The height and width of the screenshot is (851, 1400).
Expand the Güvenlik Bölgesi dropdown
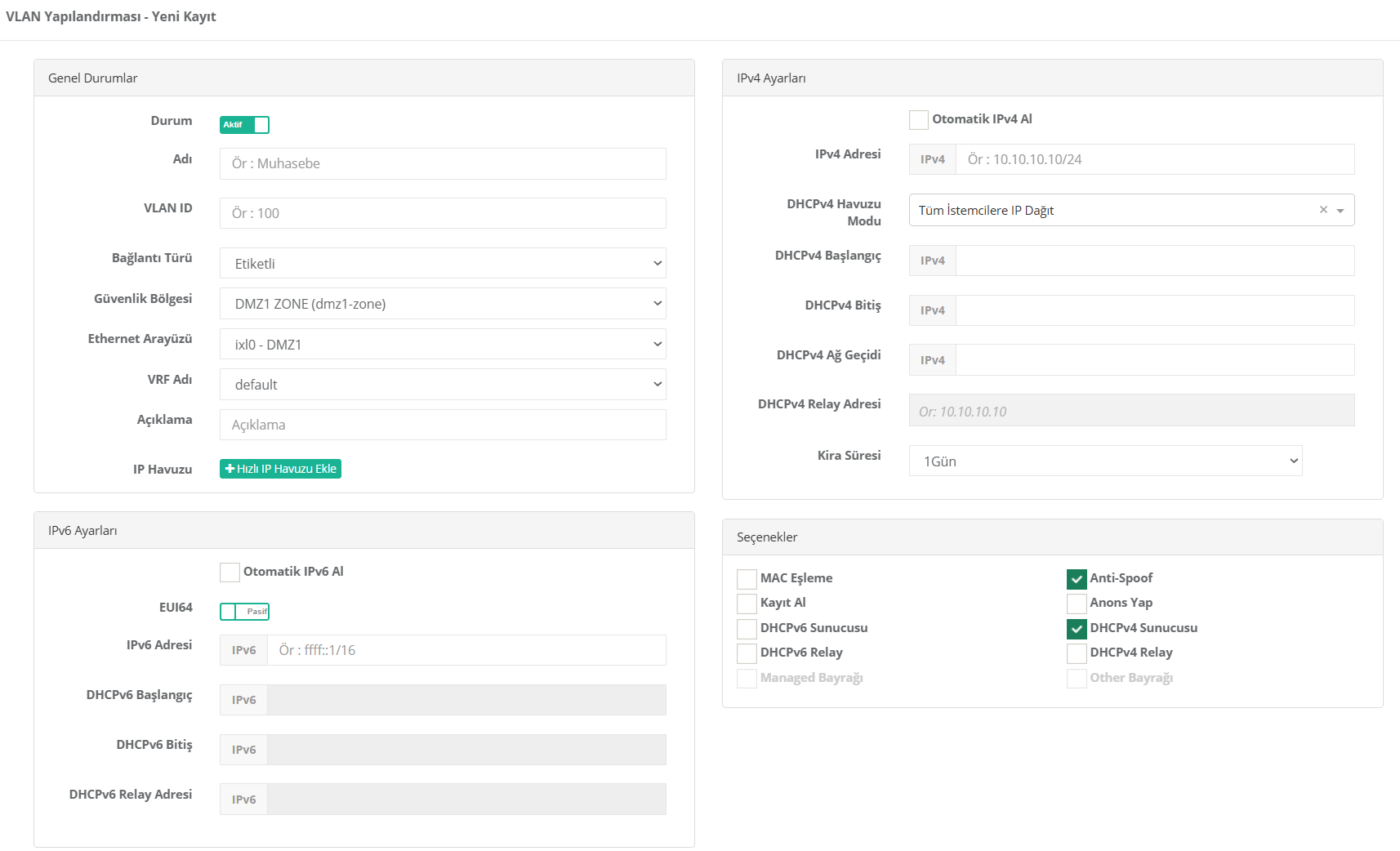tap(443, 304)
